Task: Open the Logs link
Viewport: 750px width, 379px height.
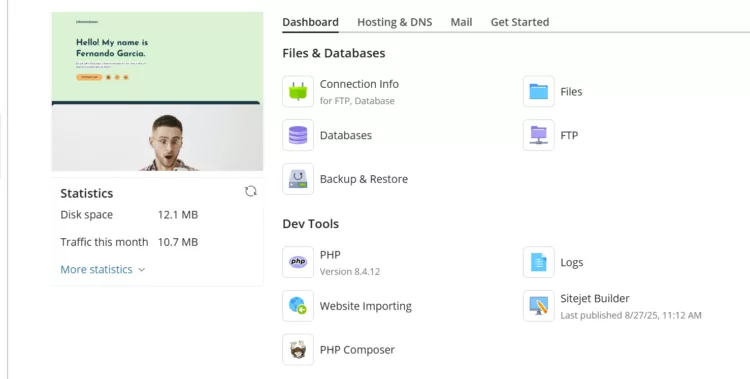Action: click(x=572, y=262)
